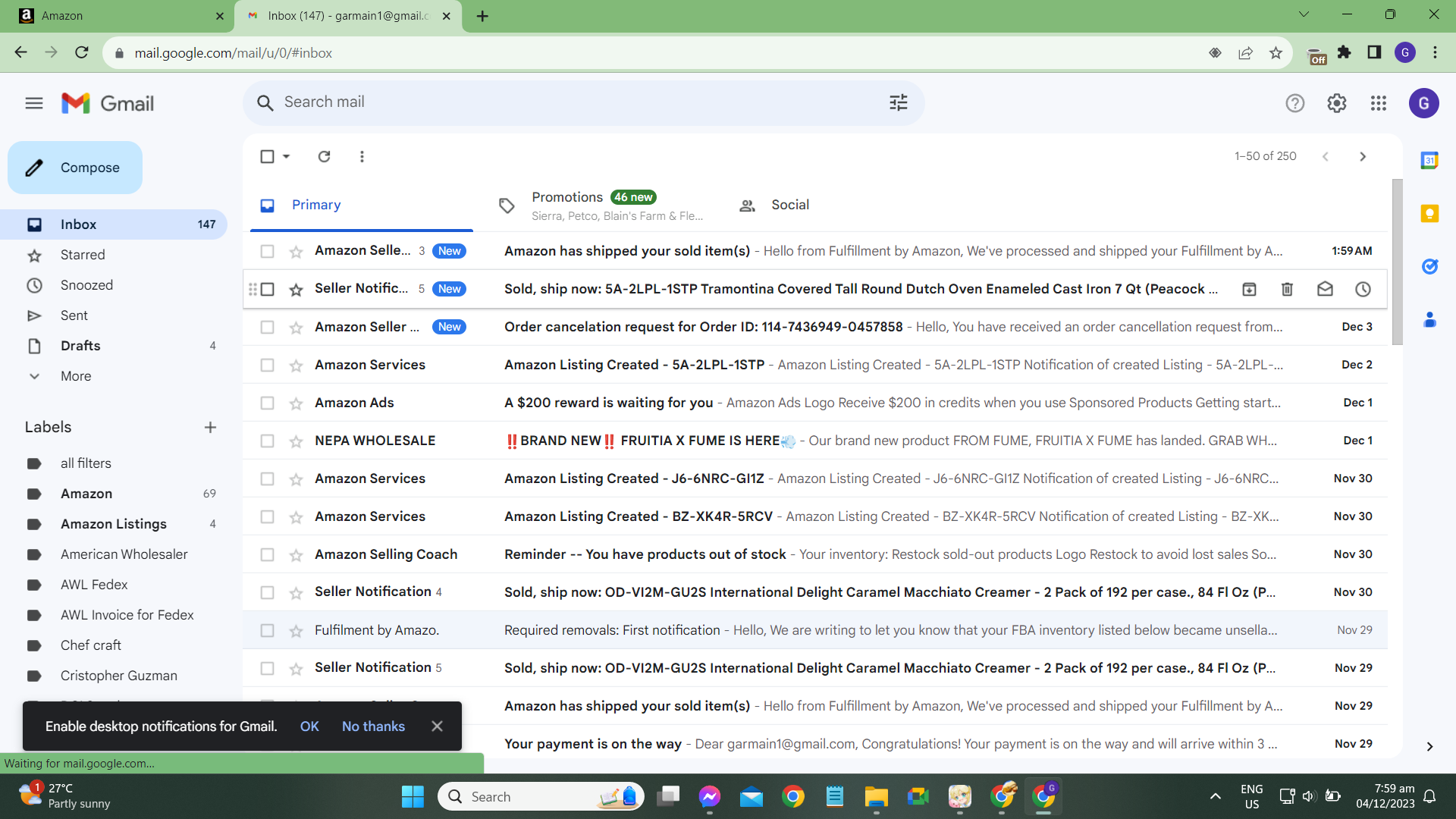Open Chrome three-dot menu
Screen dimensions: 1456x819
(1435, 53)
